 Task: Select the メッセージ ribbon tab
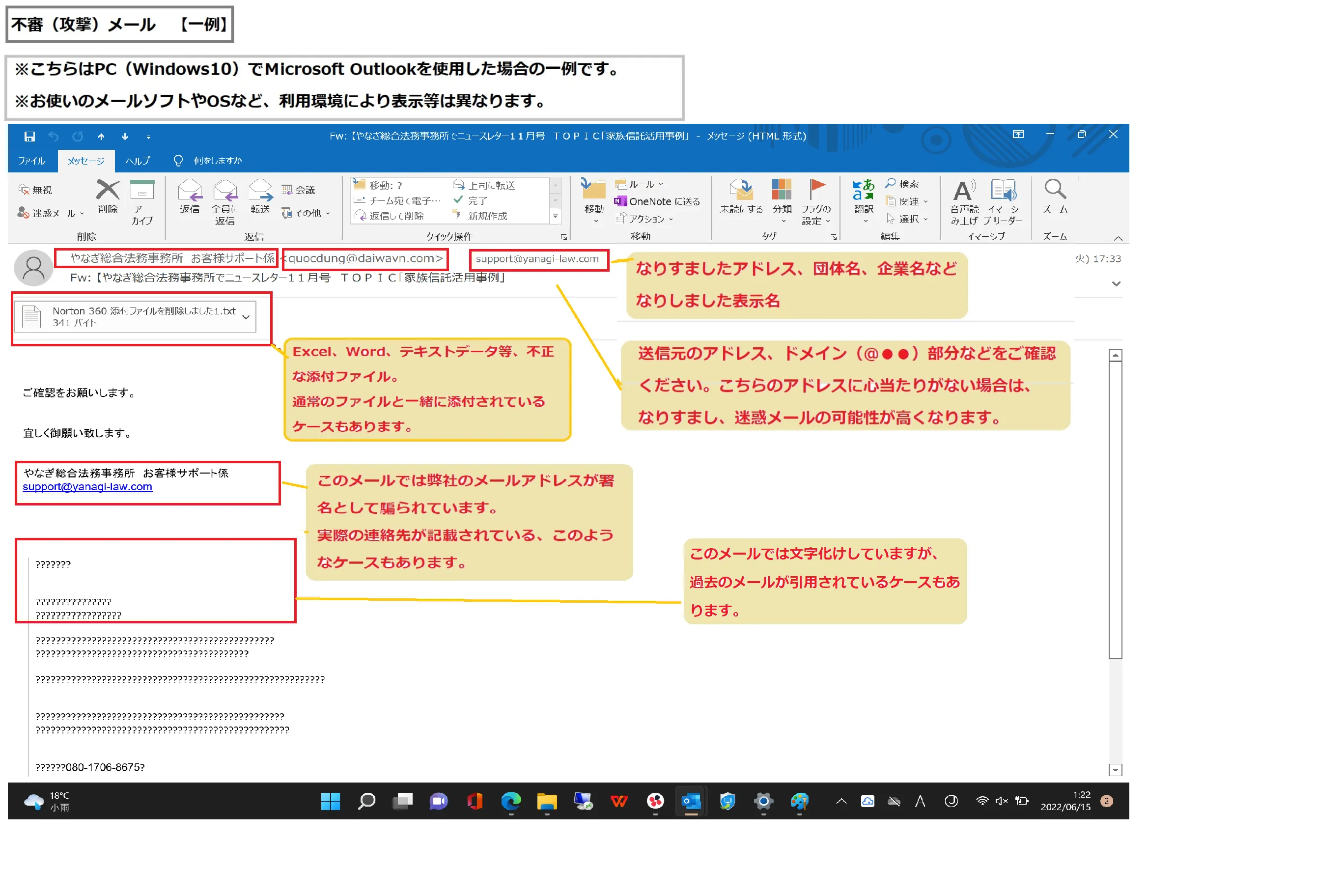(85, 161)
